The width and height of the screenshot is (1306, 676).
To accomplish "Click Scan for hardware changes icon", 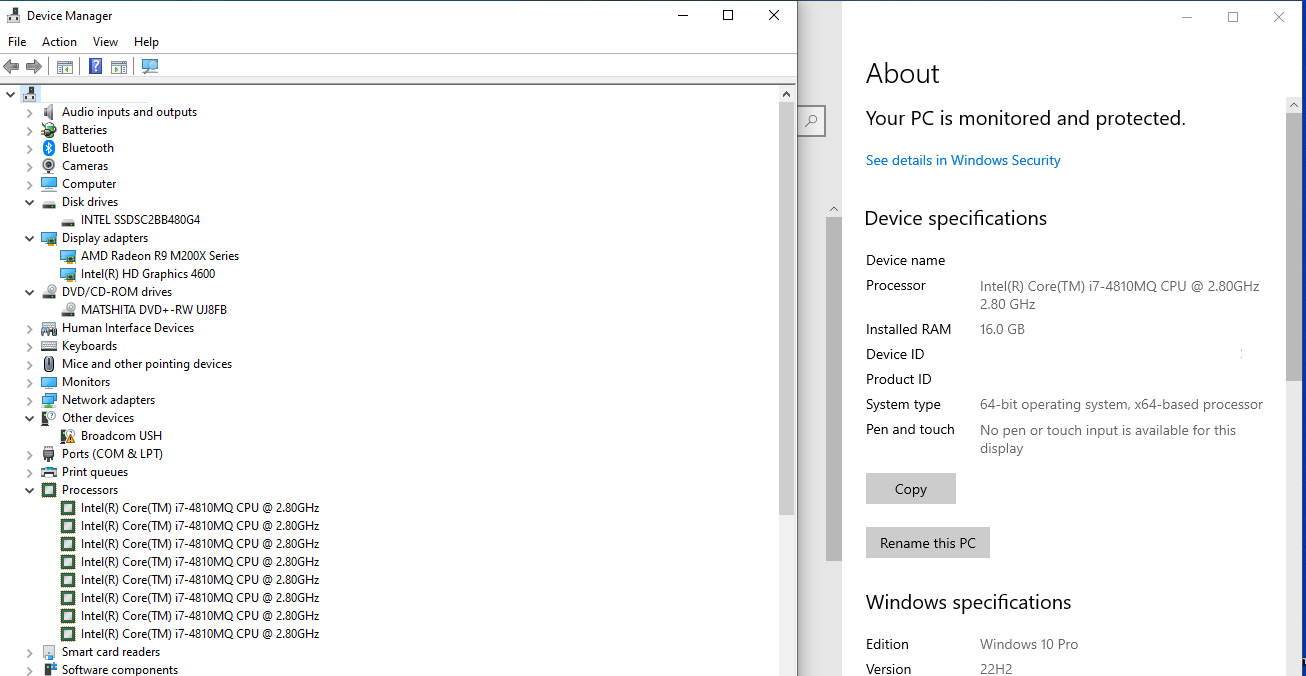I will (x=150, y=67).
